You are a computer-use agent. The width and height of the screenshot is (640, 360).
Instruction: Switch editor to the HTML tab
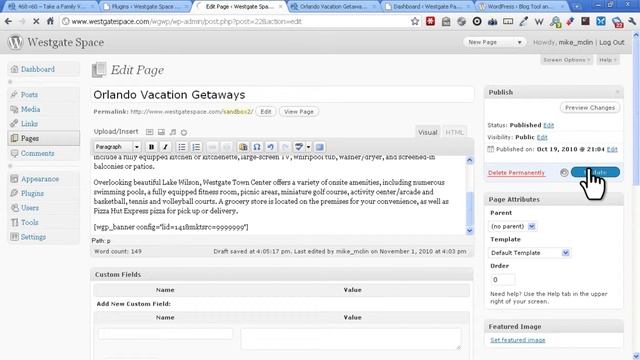pyautogui.click(x=454, y=132)
